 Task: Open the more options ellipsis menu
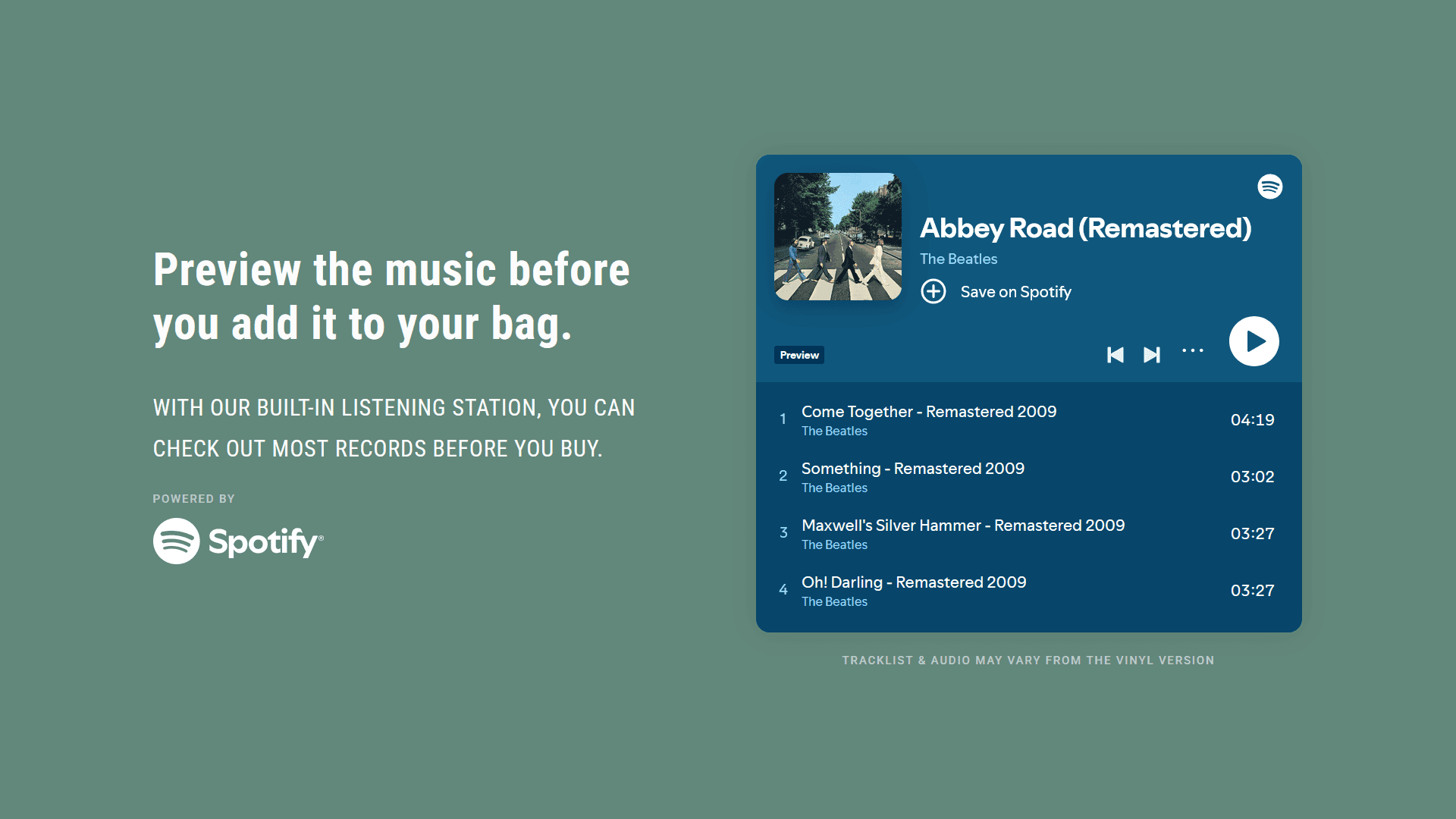coord(1193,351)
